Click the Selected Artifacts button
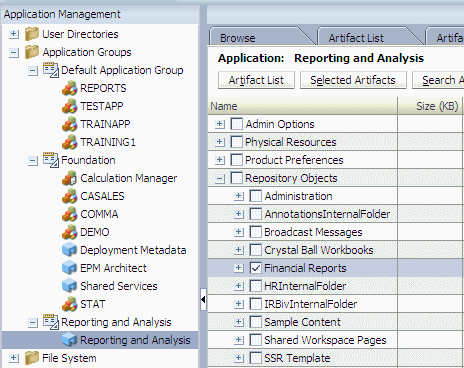464x368 pixels. 353,80
